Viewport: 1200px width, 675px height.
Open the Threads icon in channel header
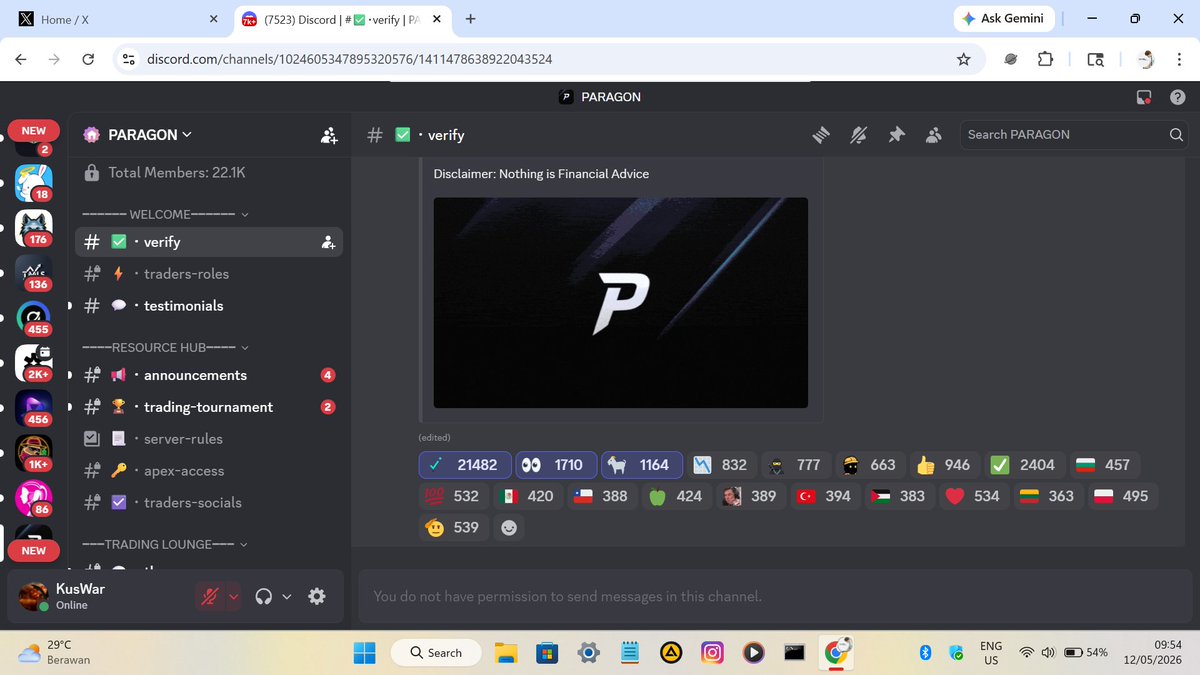821,135
